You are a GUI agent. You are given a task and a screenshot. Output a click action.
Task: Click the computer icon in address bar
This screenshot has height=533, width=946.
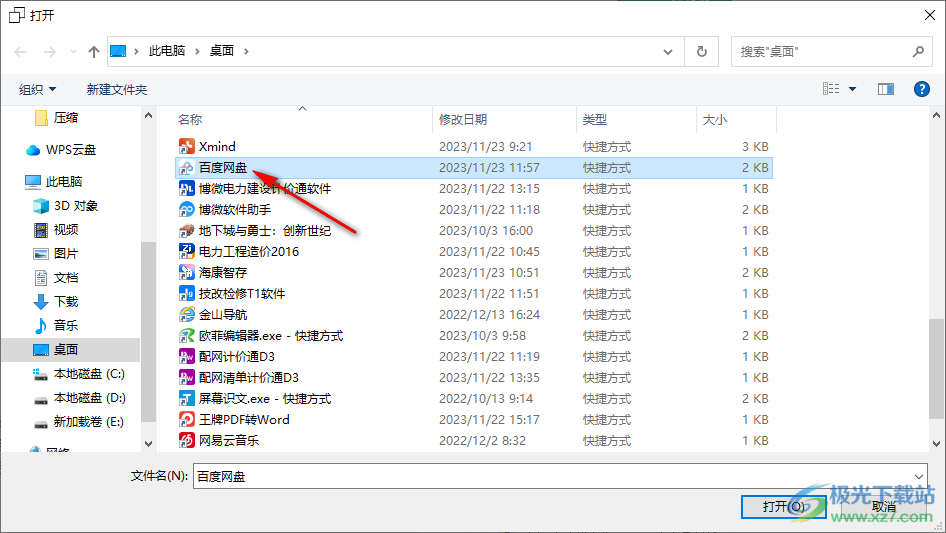click(x=118, y=51)
